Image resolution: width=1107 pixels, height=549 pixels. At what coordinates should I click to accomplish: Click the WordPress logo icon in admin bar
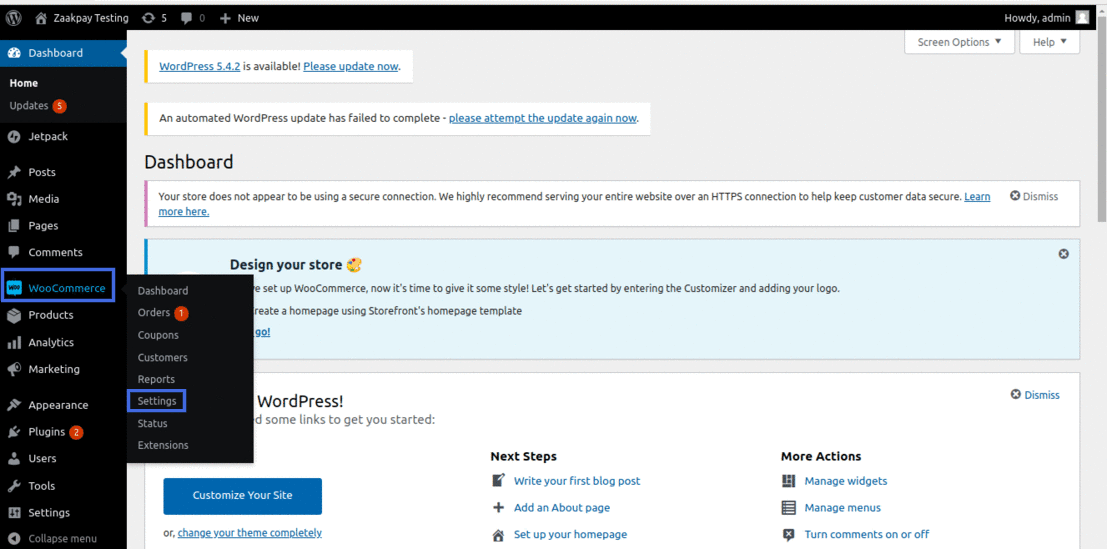[x=13, y=18]
